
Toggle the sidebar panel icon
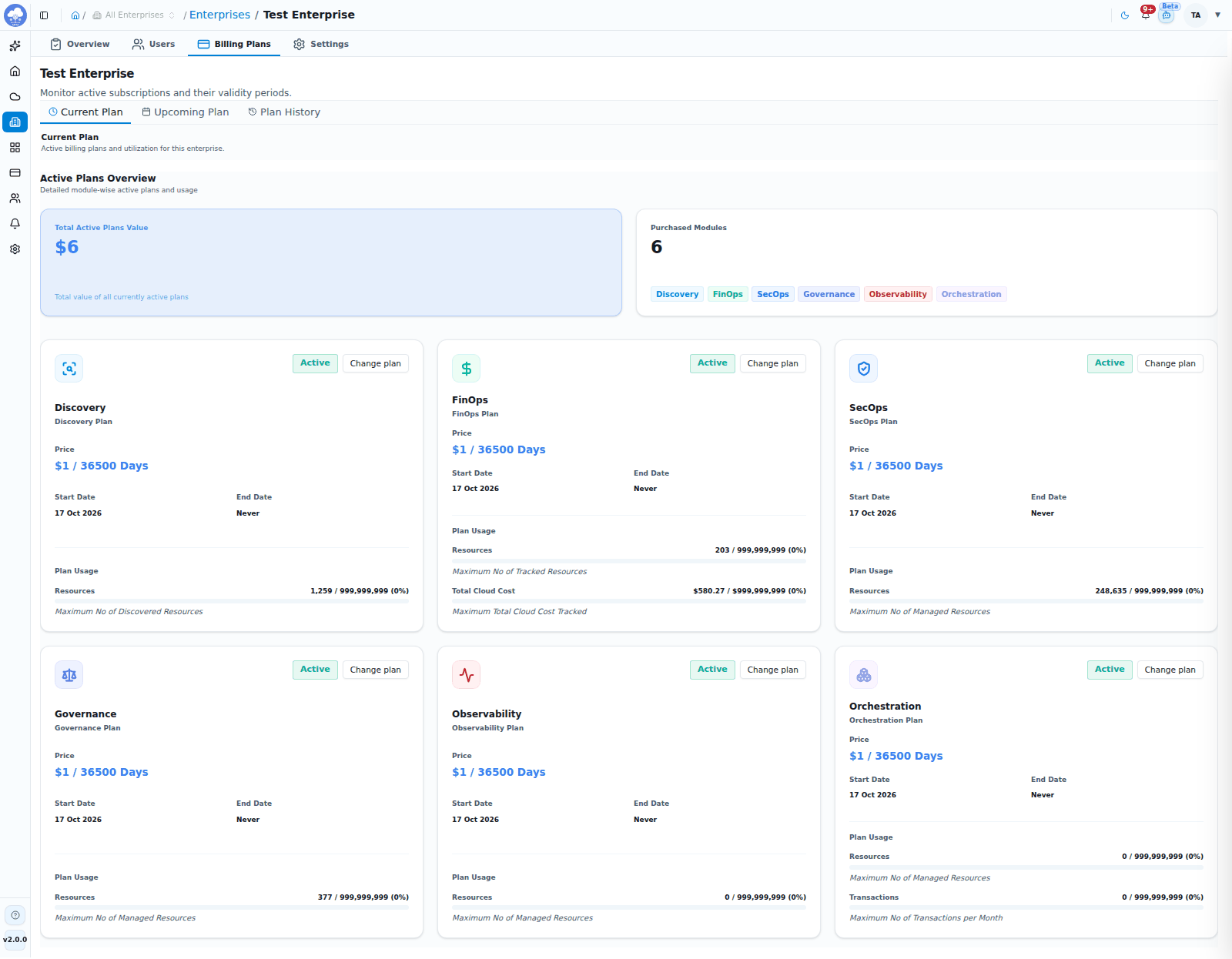coord(44,15)
